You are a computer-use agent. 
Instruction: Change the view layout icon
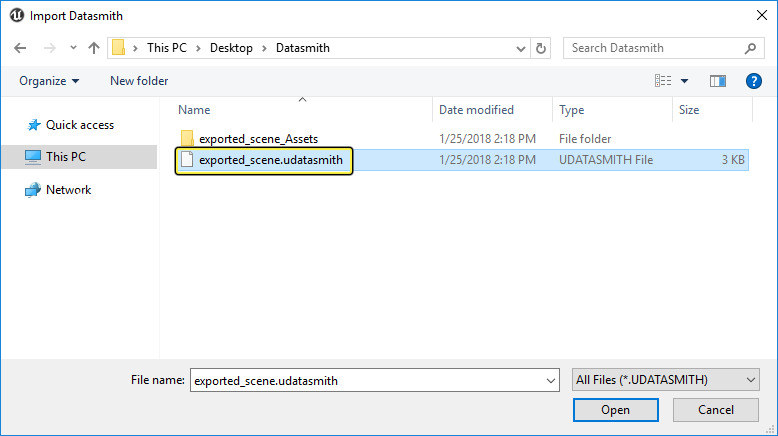pyautogui.click(x=663, y=80)
